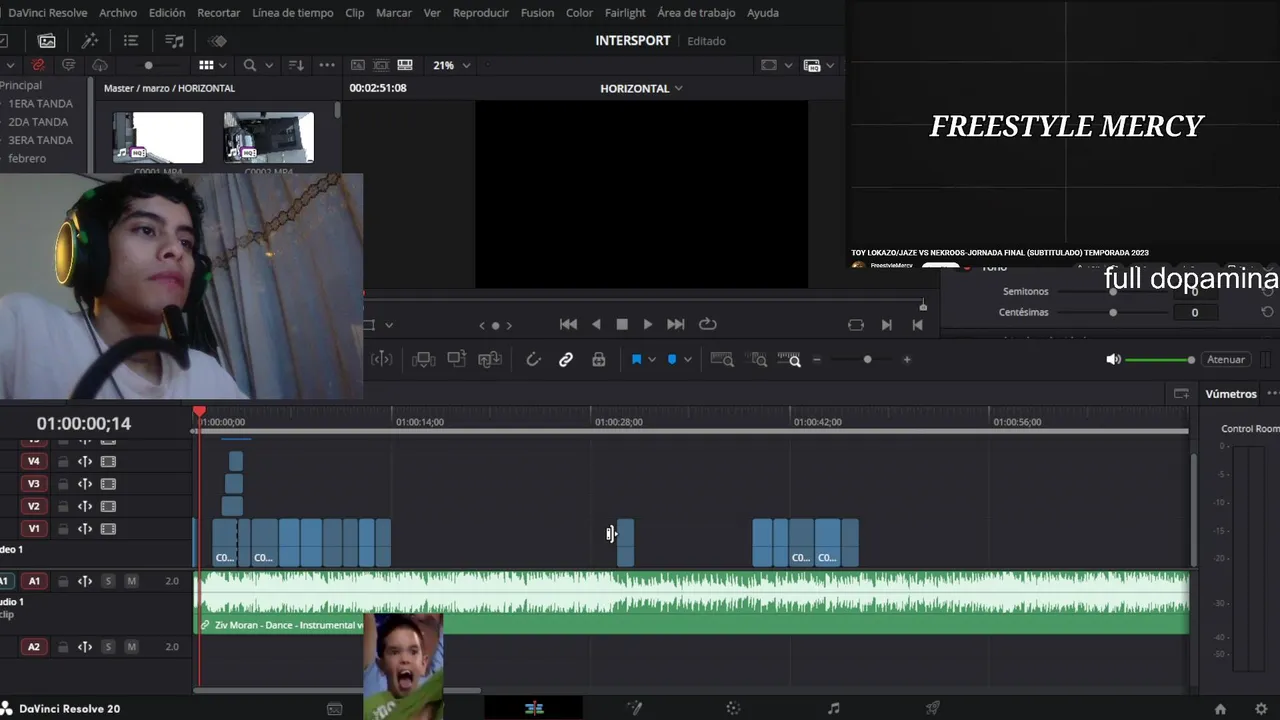Open the Archivo menu
This screenshot has width=1280, height=720.
click(x=118, y=13)
